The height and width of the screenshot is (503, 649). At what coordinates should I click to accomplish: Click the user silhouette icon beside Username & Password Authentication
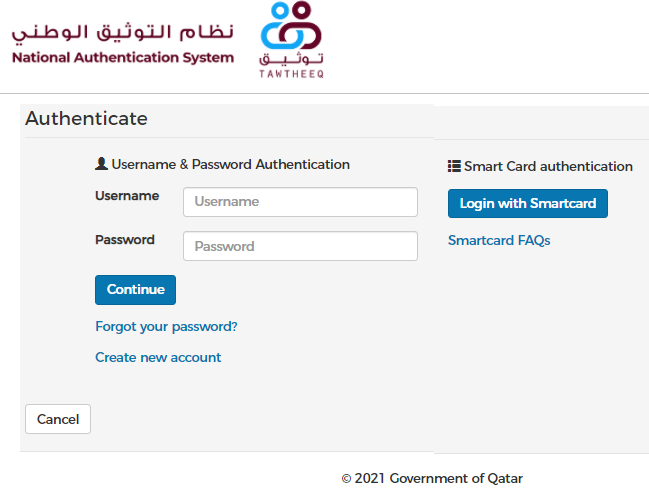pyautogui.click(x=101, y=164)
